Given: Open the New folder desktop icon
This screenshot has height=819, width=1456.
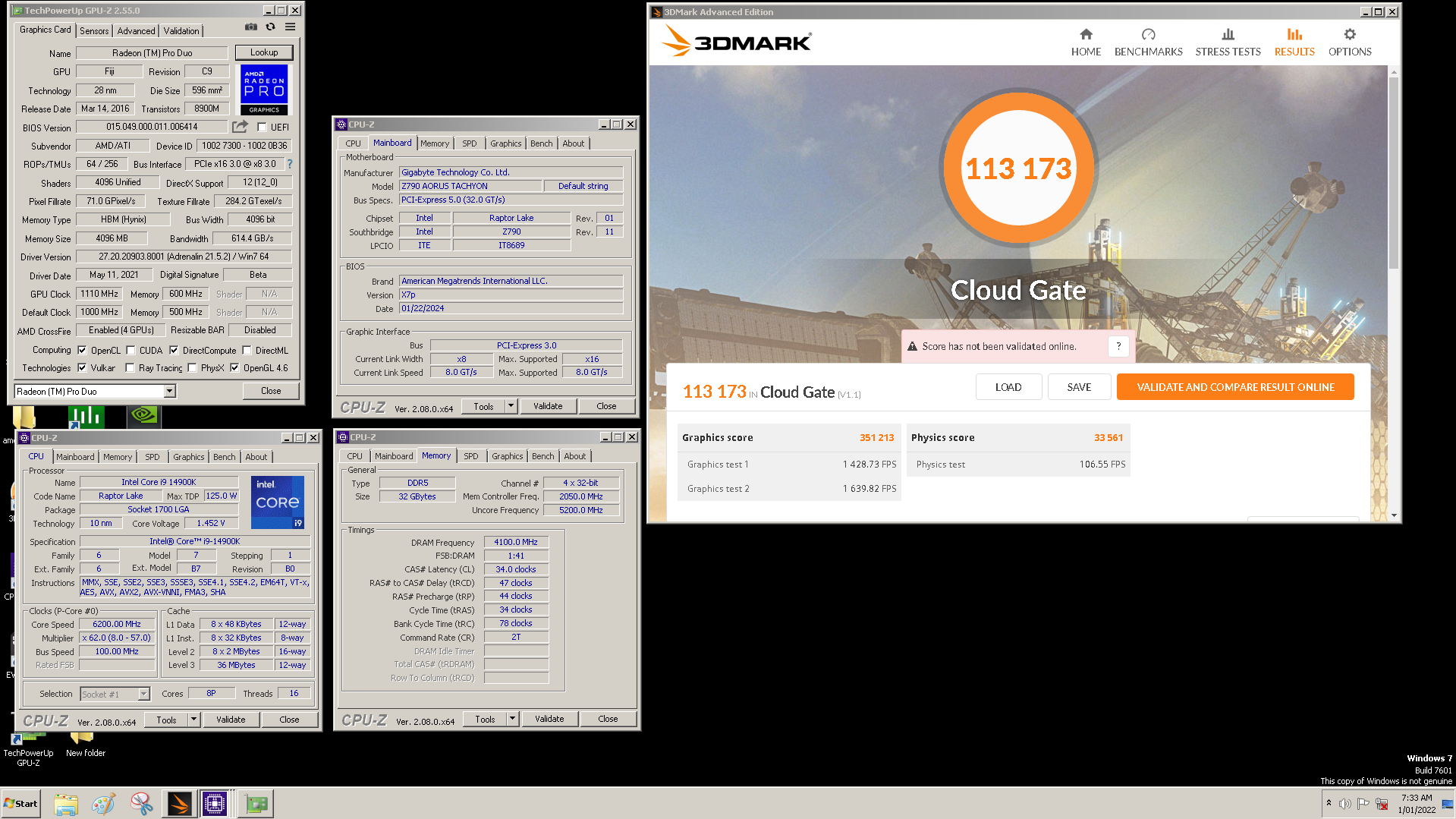Looking at the screenshot, I should (85, 744).
